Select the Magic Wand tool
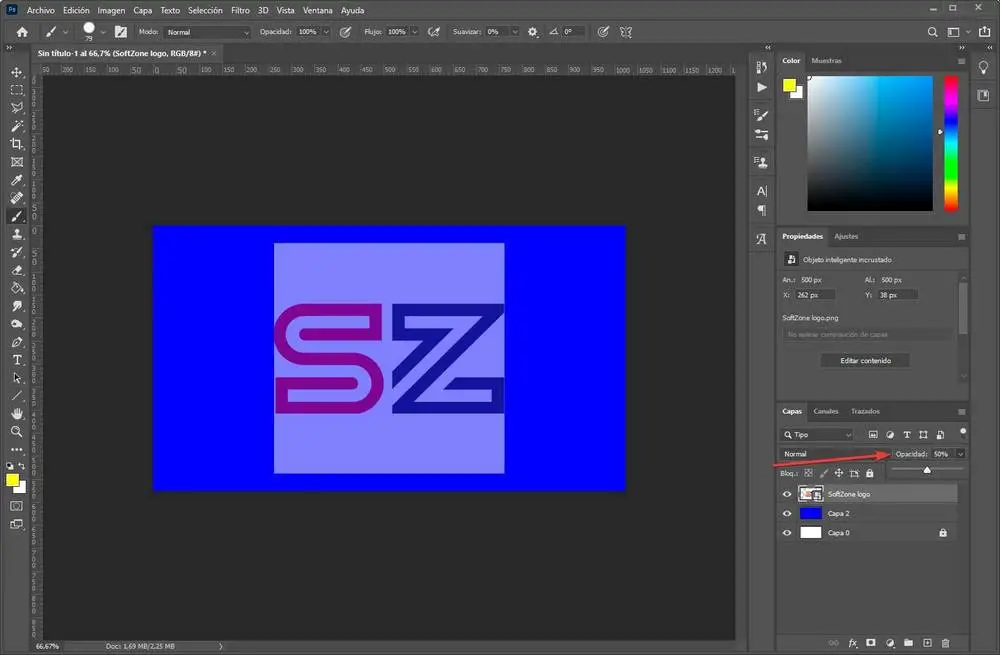 [x=17, y=126]
